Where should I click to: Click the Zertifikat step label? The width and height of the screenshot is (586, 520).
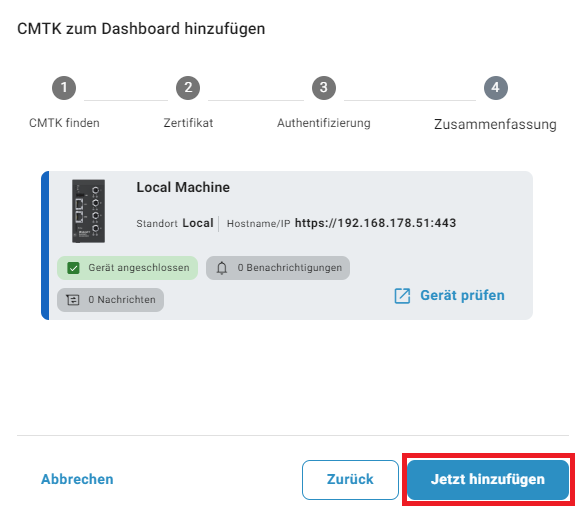point(188,123)
